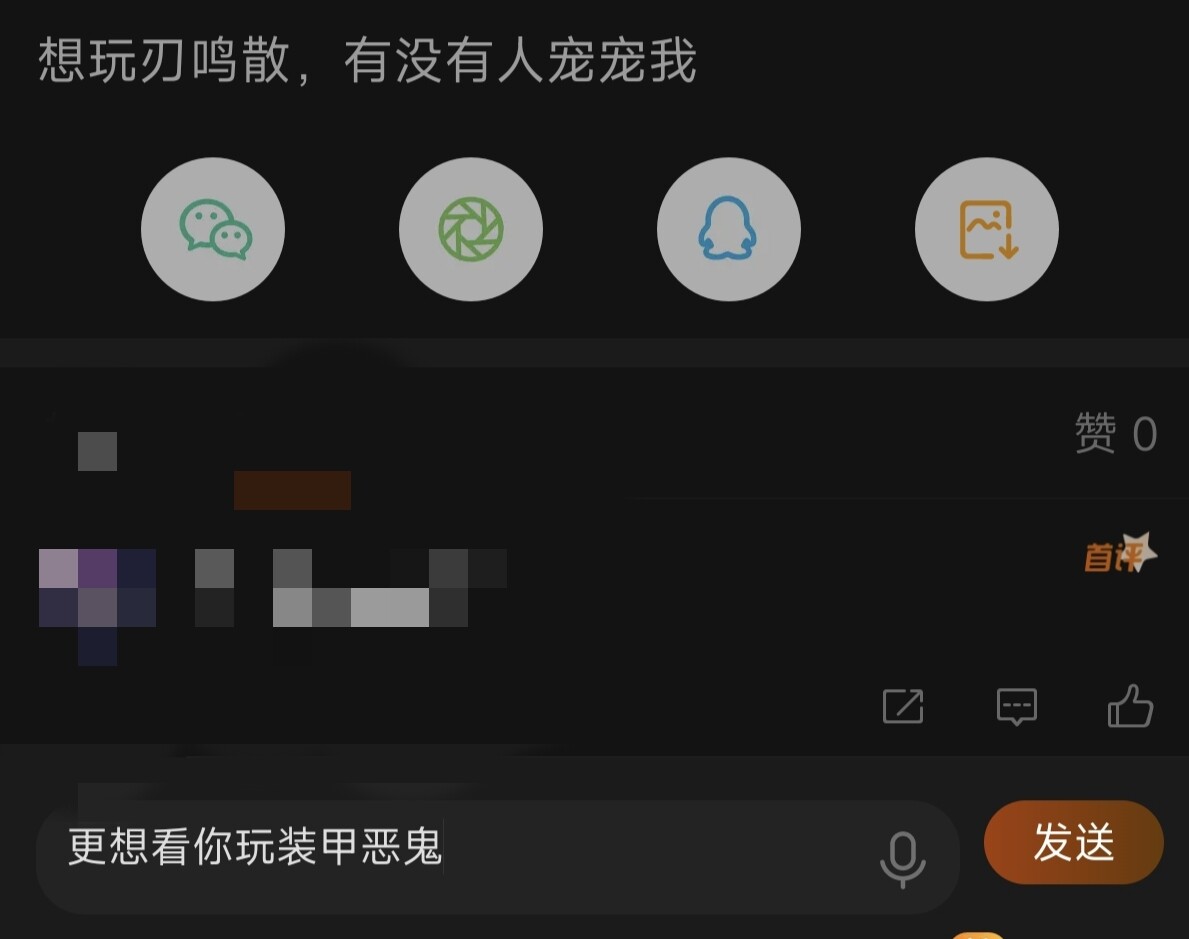Share the post via QQ penguin icon

729,229
